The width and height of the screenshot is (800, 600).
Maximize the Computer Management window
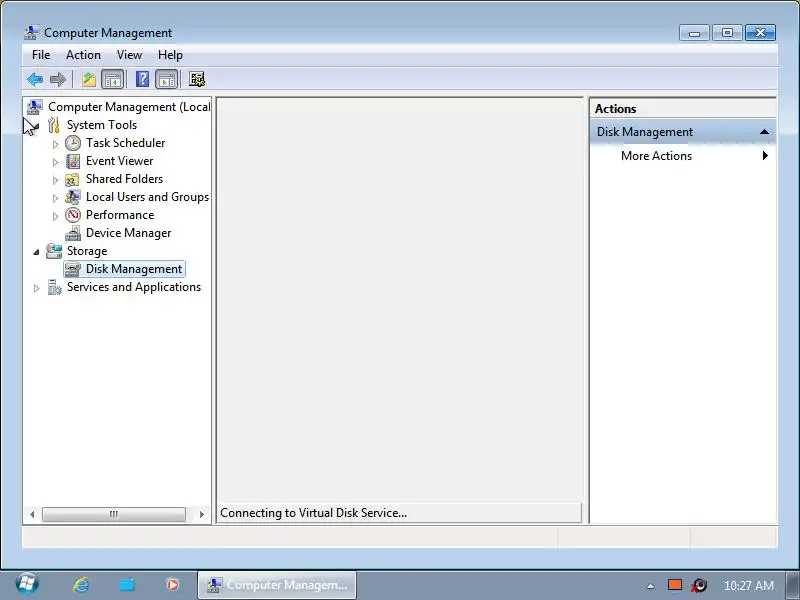(x=727, y=33)
